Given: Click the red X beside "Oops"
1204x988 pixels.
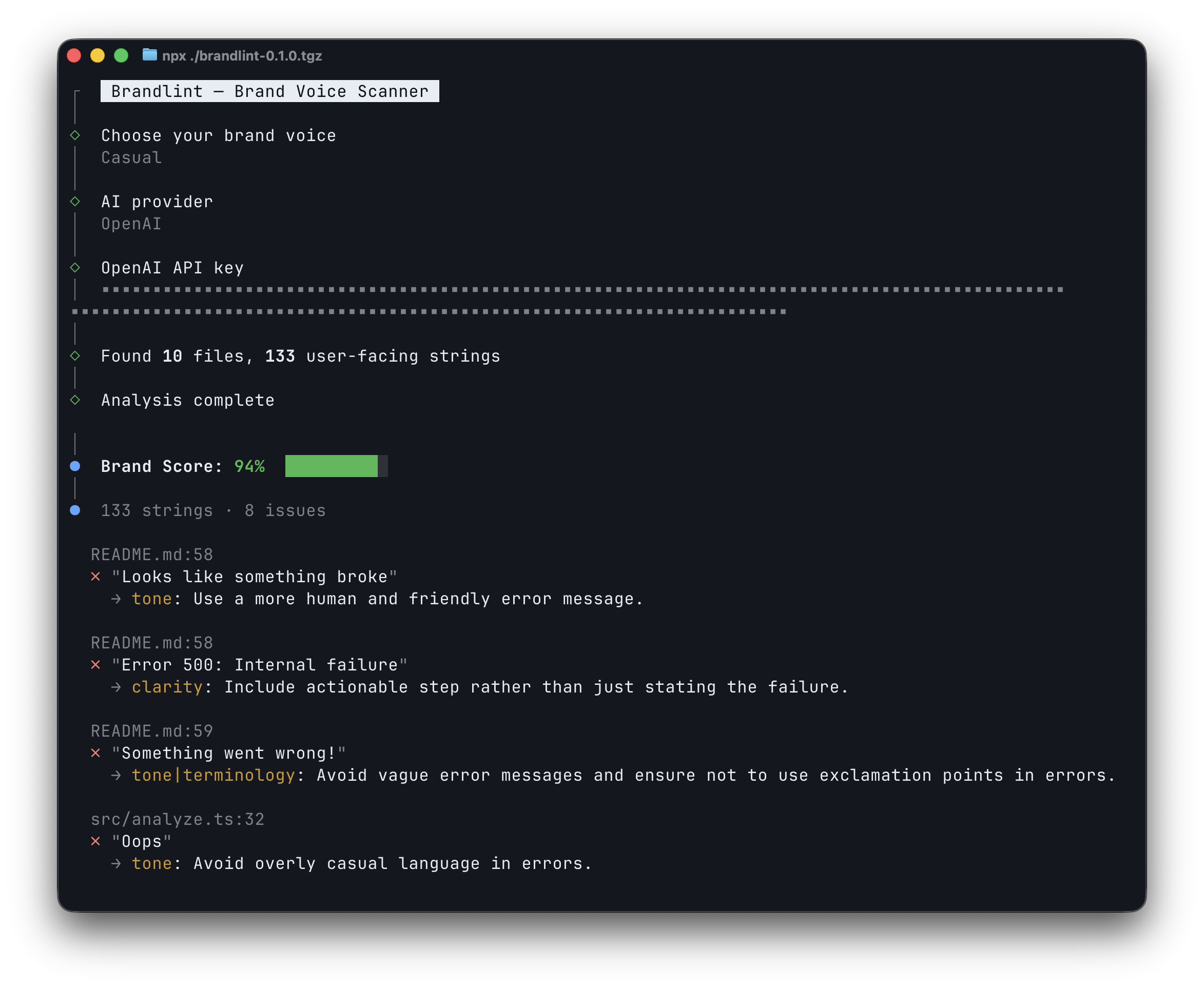Looking at the screenshot, I should point(95,841).
